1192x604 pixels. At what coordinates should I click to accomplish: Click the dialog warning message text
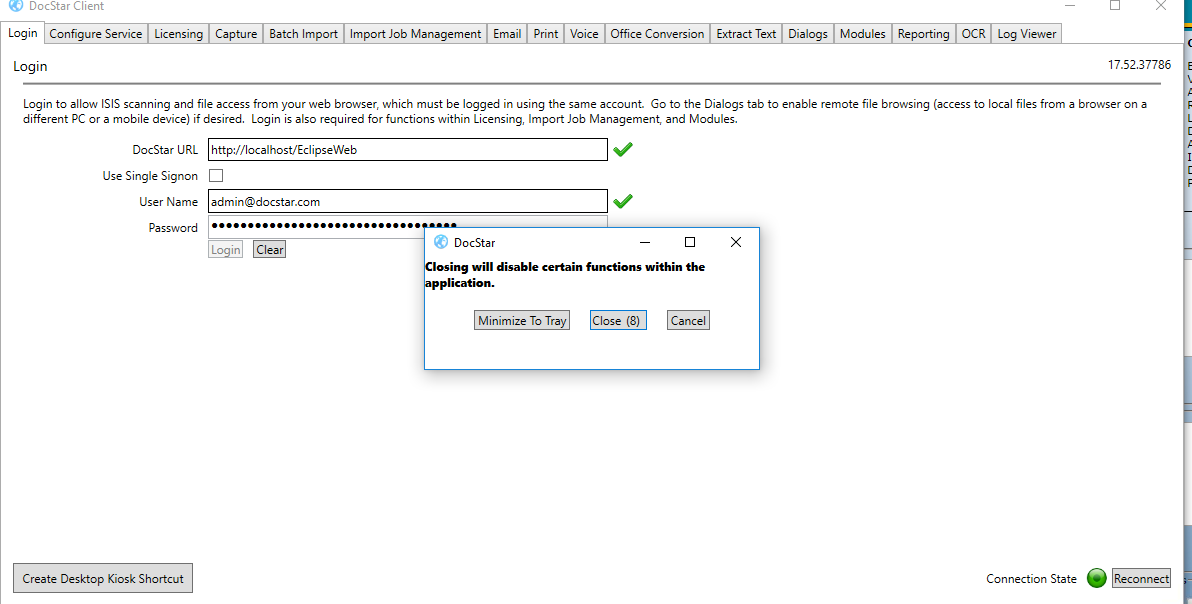[x=565, y=275]
